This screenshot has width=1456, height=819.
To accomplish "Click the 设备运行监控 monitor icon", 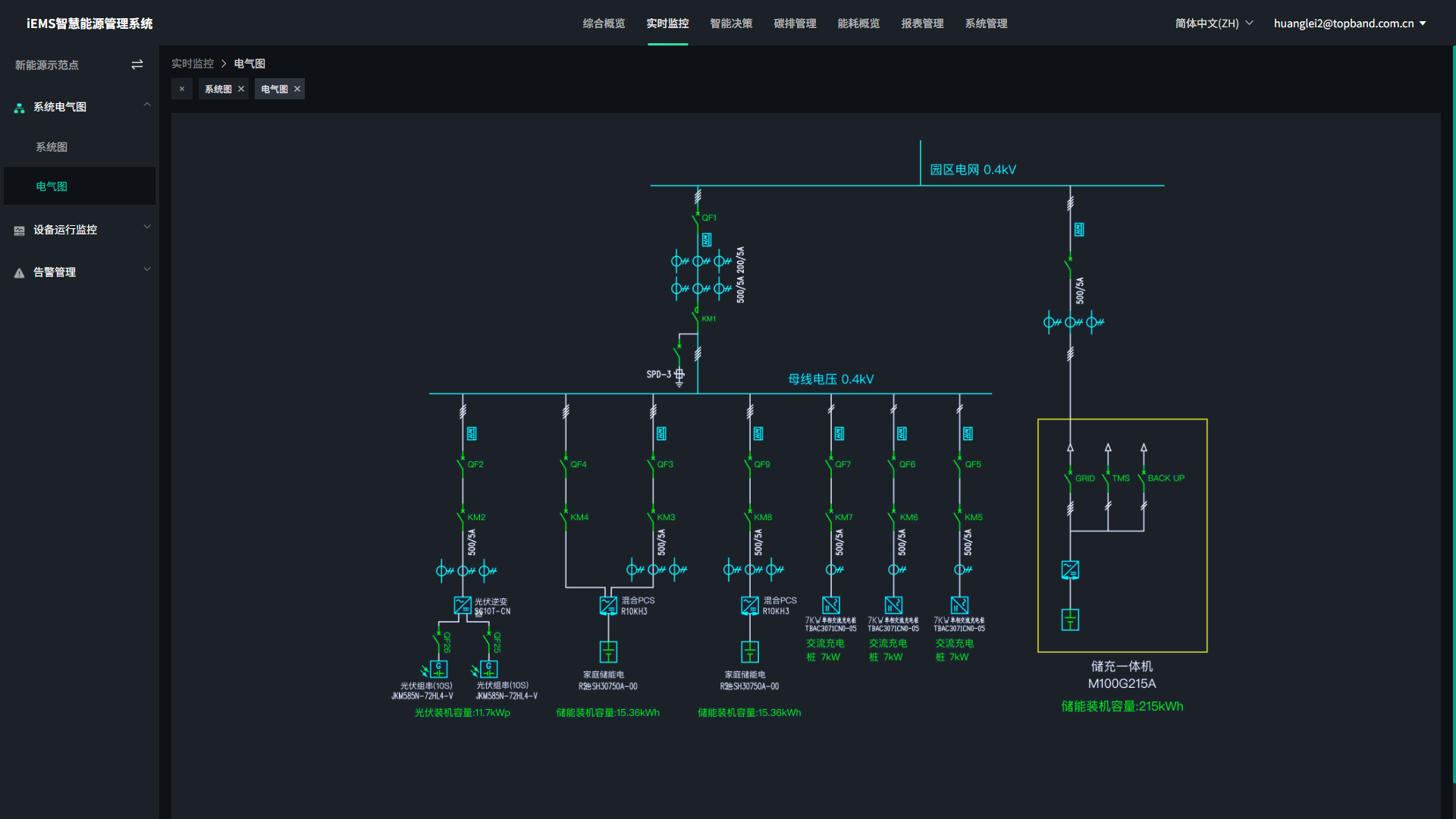I will [20, 231].
